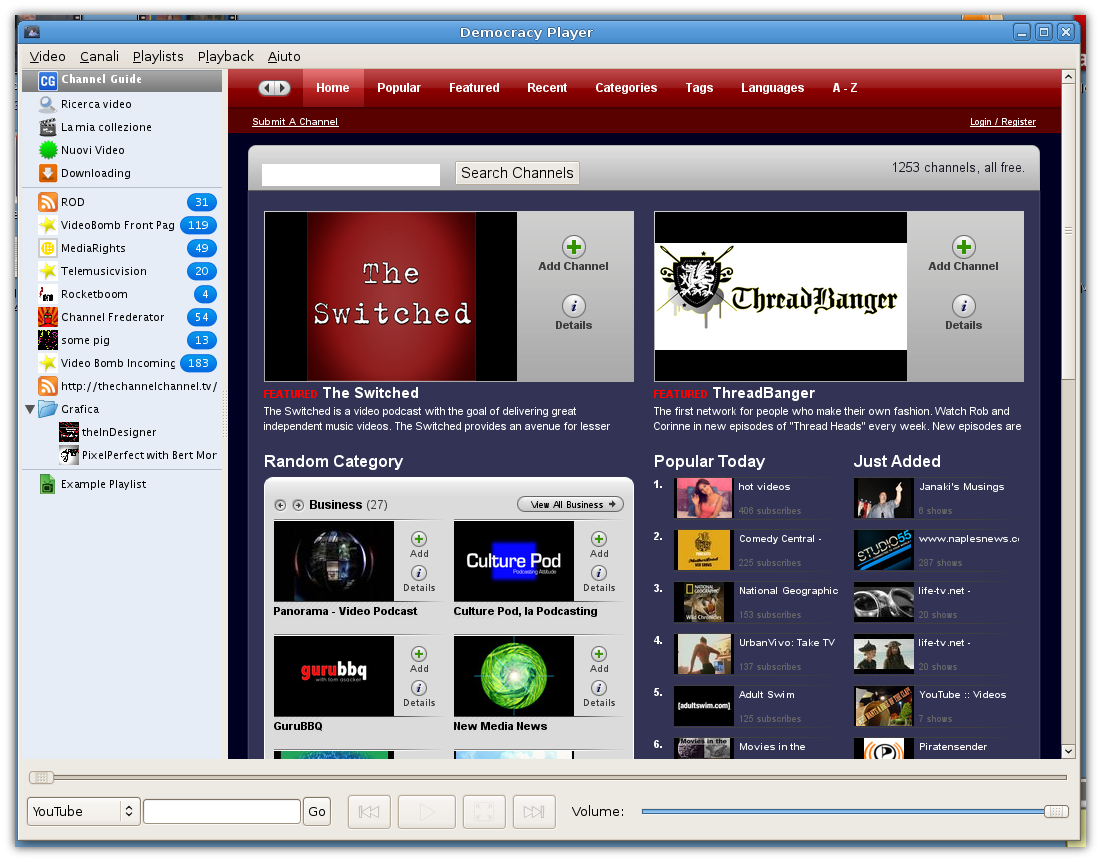Select Video Bomb Incoming channel

point(121,363)
